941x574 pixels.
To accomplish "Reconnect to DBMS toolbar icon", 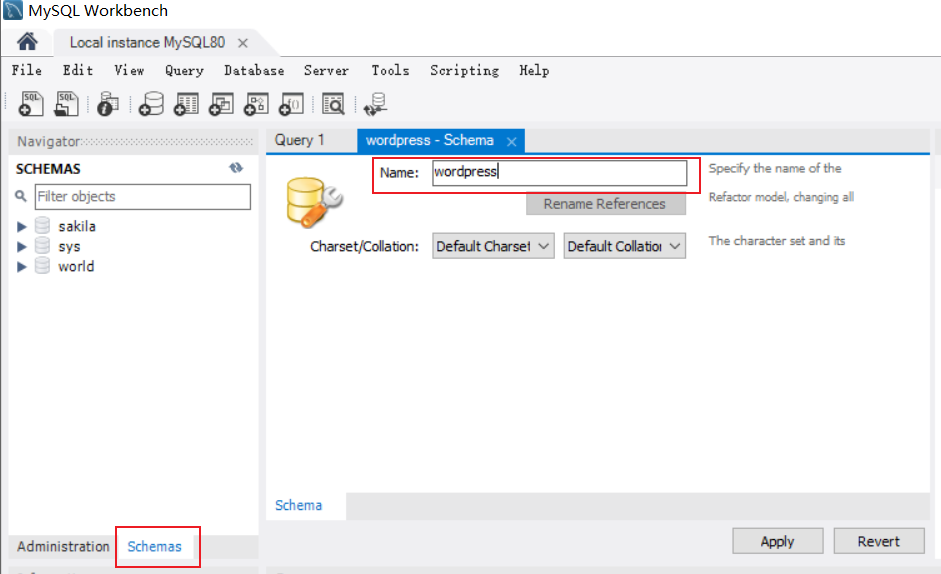I will (376, 104).
